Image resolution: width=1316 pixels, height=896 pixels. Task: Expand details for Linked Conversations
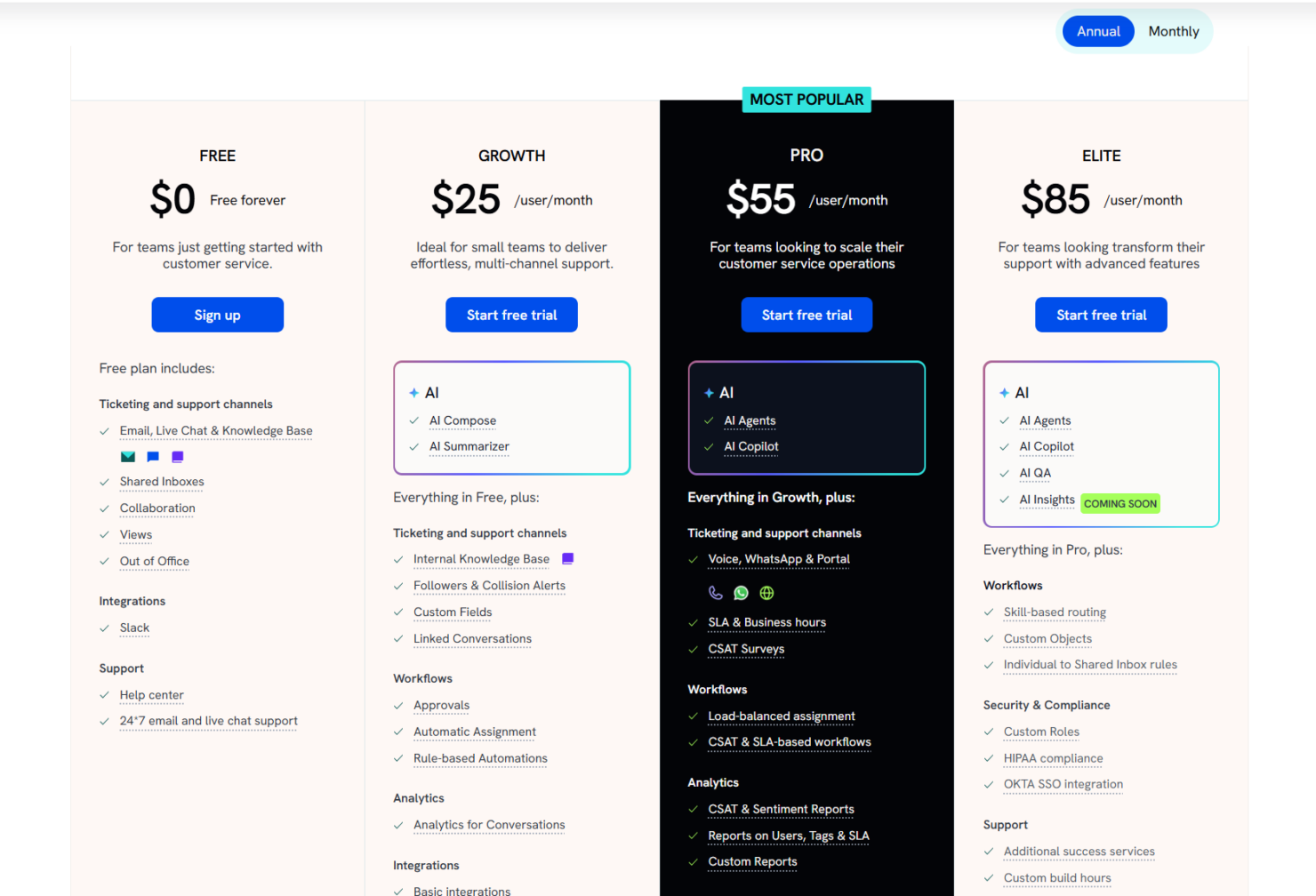tap(472, 638)
